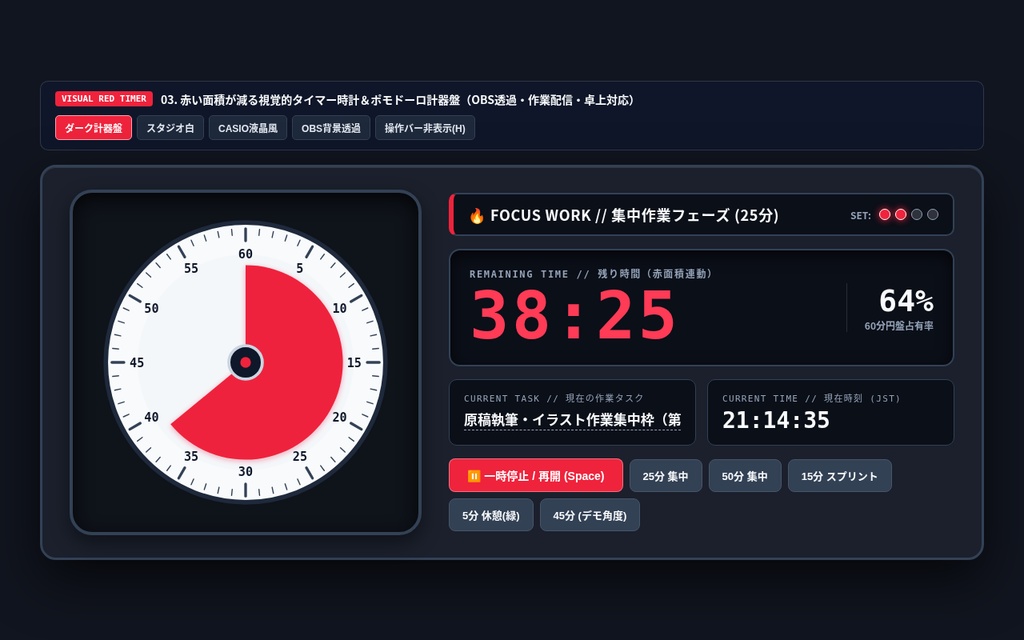1024x640 pixels.
Task: Click the 64% dial occupancy value
Action: [906, 301]
